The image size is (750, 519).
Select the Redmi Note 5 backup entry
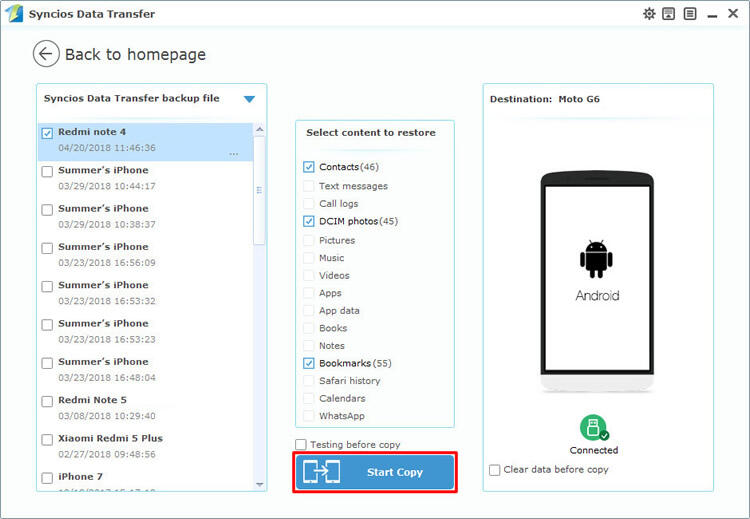92,400
